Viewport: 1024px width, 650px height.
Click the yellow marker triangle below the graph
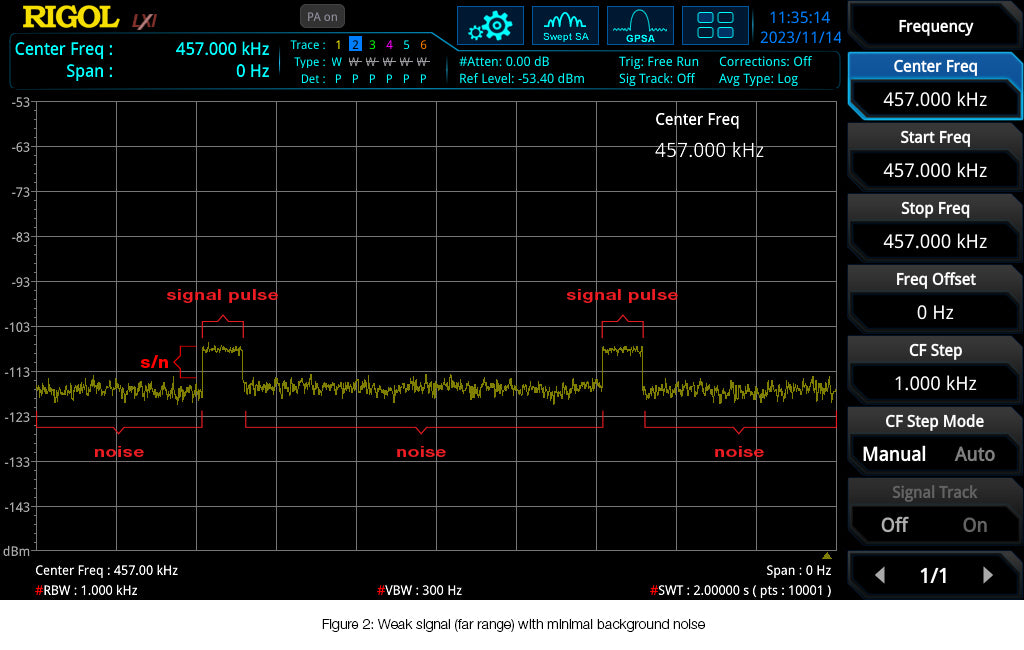click(x=827, y=555)
